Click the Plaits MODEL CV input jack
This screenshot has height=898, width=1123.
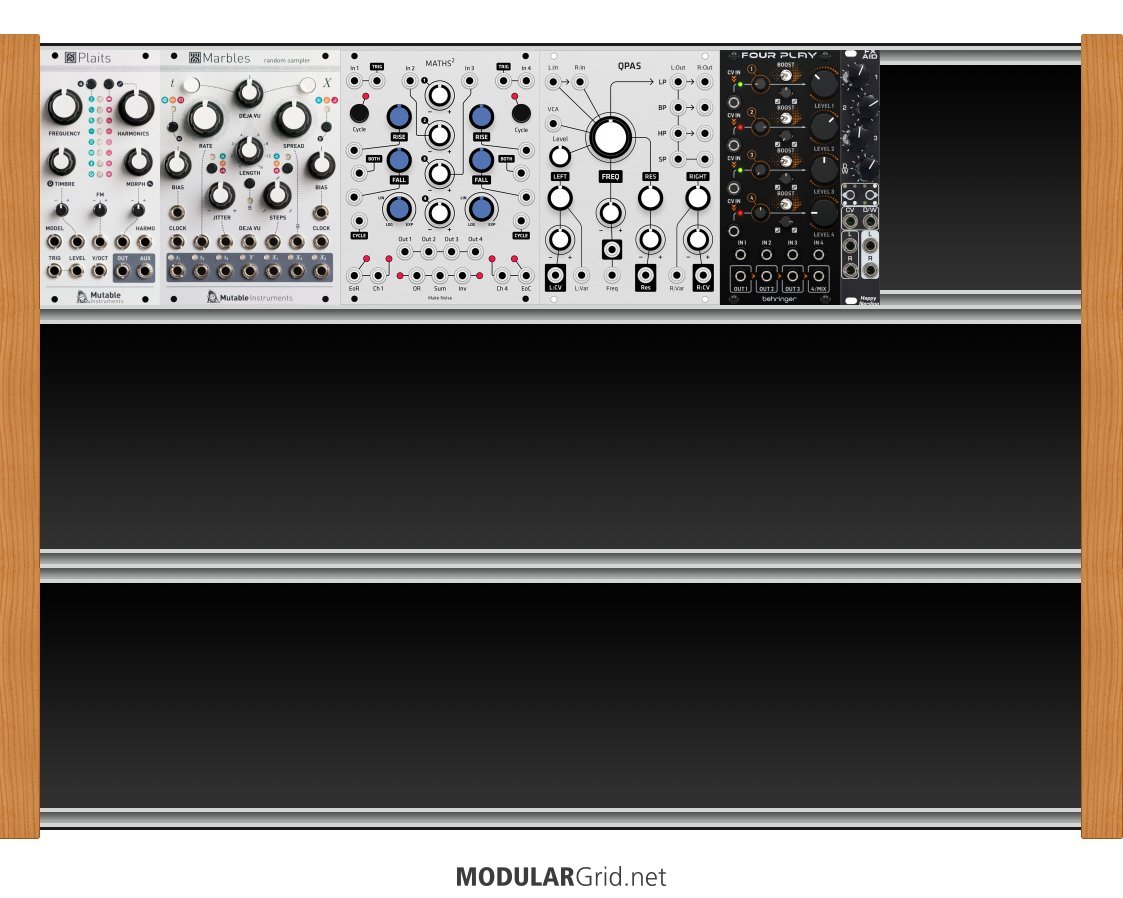(54, 242)
